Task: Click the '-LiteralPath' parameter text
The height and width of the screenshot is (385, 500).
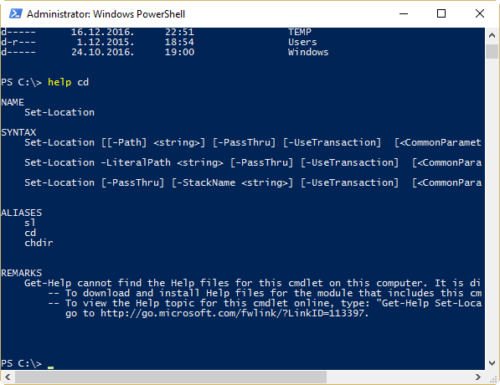Action: 136,163
